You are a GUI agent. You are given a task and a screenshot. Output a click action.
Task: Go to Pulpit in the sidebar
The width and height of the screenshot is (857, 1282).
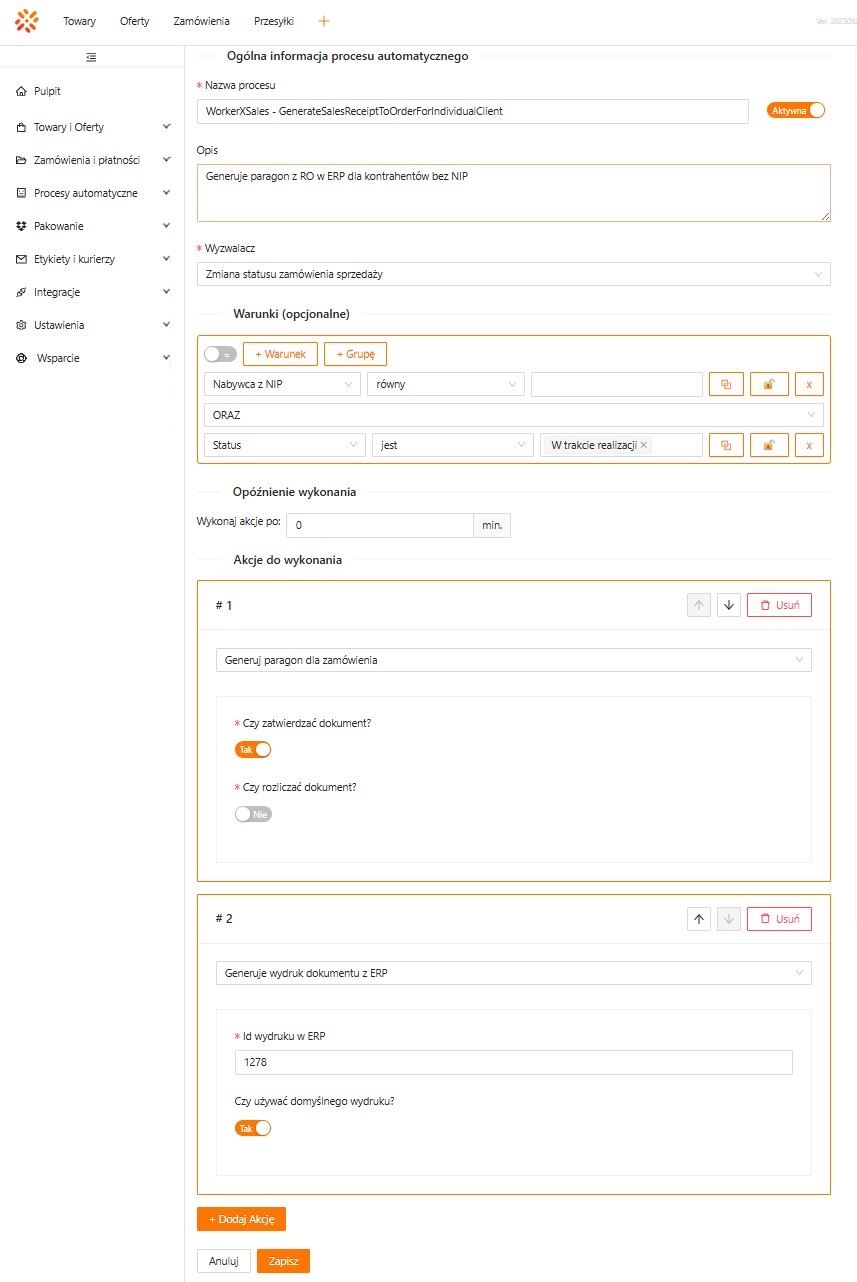pos(47,91)
